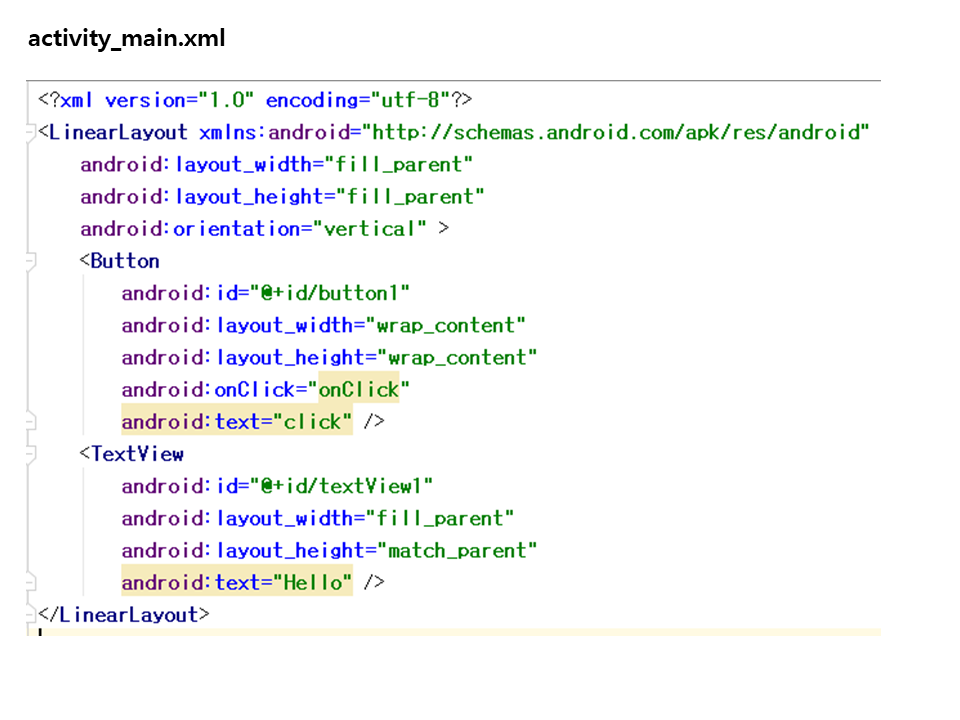Click the opening TextView tag name
This screenshot has width=960, height=720.
(x=137, y=455)
